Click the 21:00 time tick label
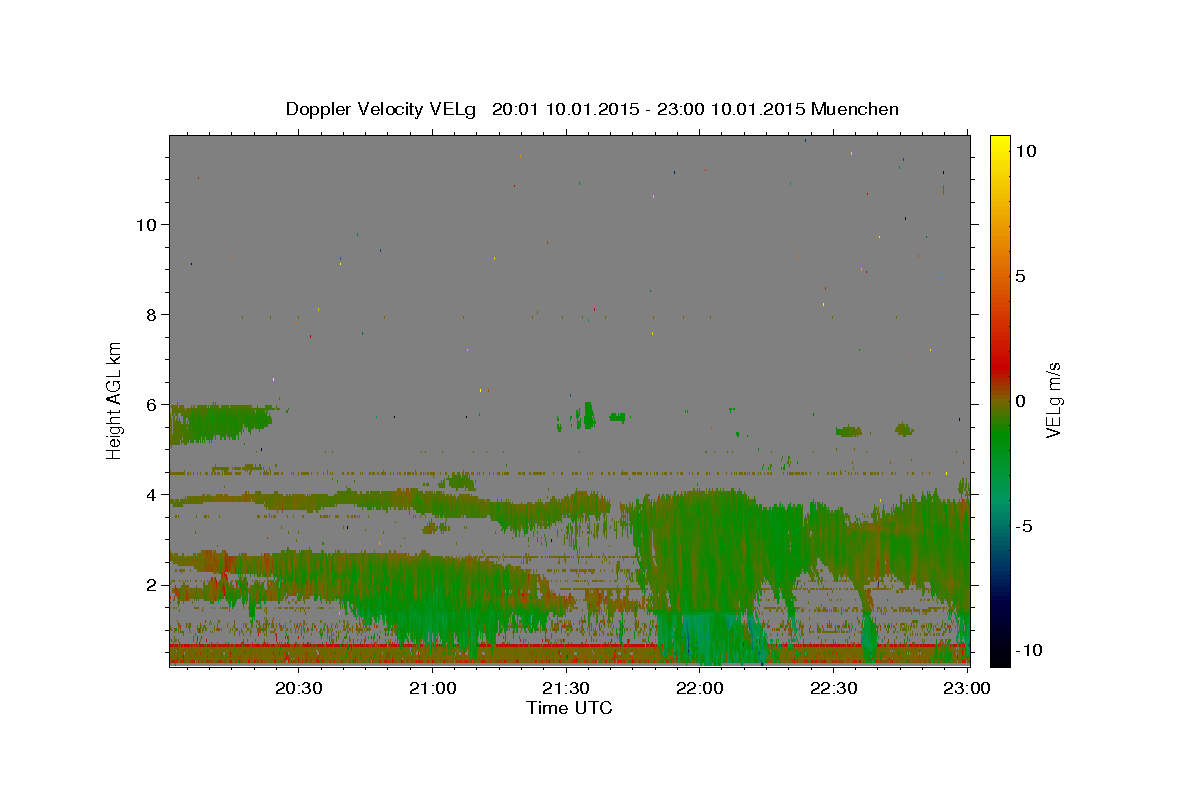Screen dimensions: 1200x800 click(433, 688)
